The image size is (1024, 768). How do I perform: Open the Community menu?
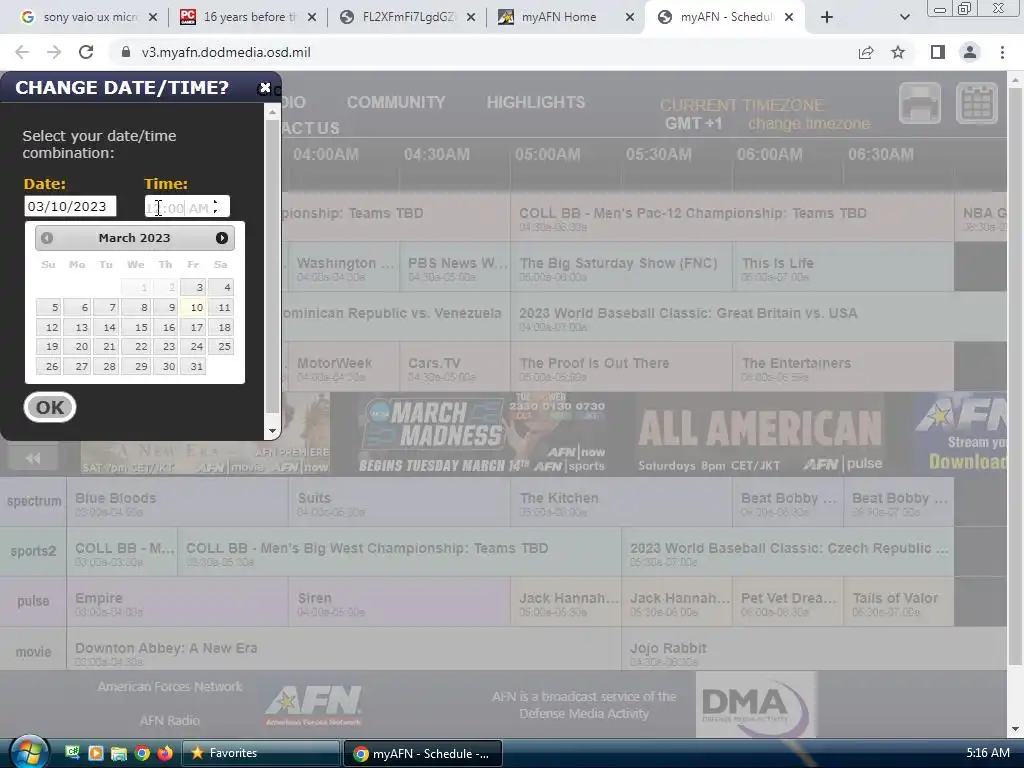(396, 103)
